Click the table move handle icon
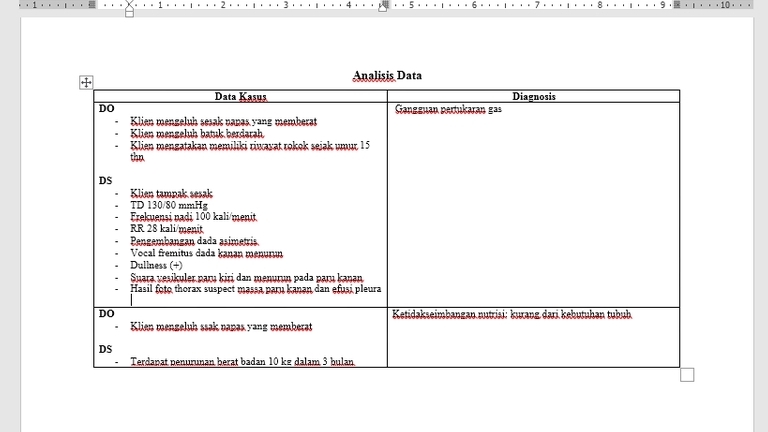This screenshot has height=432, width=768. (x=86, y=82)
